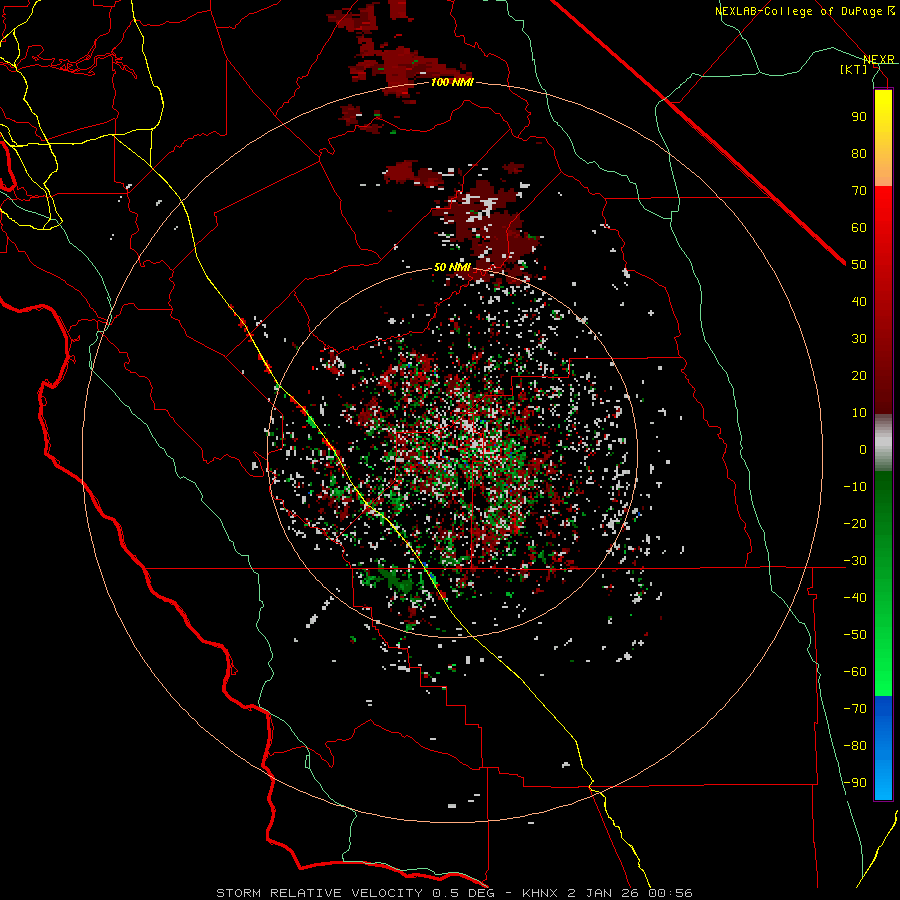
Task: Click the 0 value on the velocity scale
Action: (x=863, y=449)
